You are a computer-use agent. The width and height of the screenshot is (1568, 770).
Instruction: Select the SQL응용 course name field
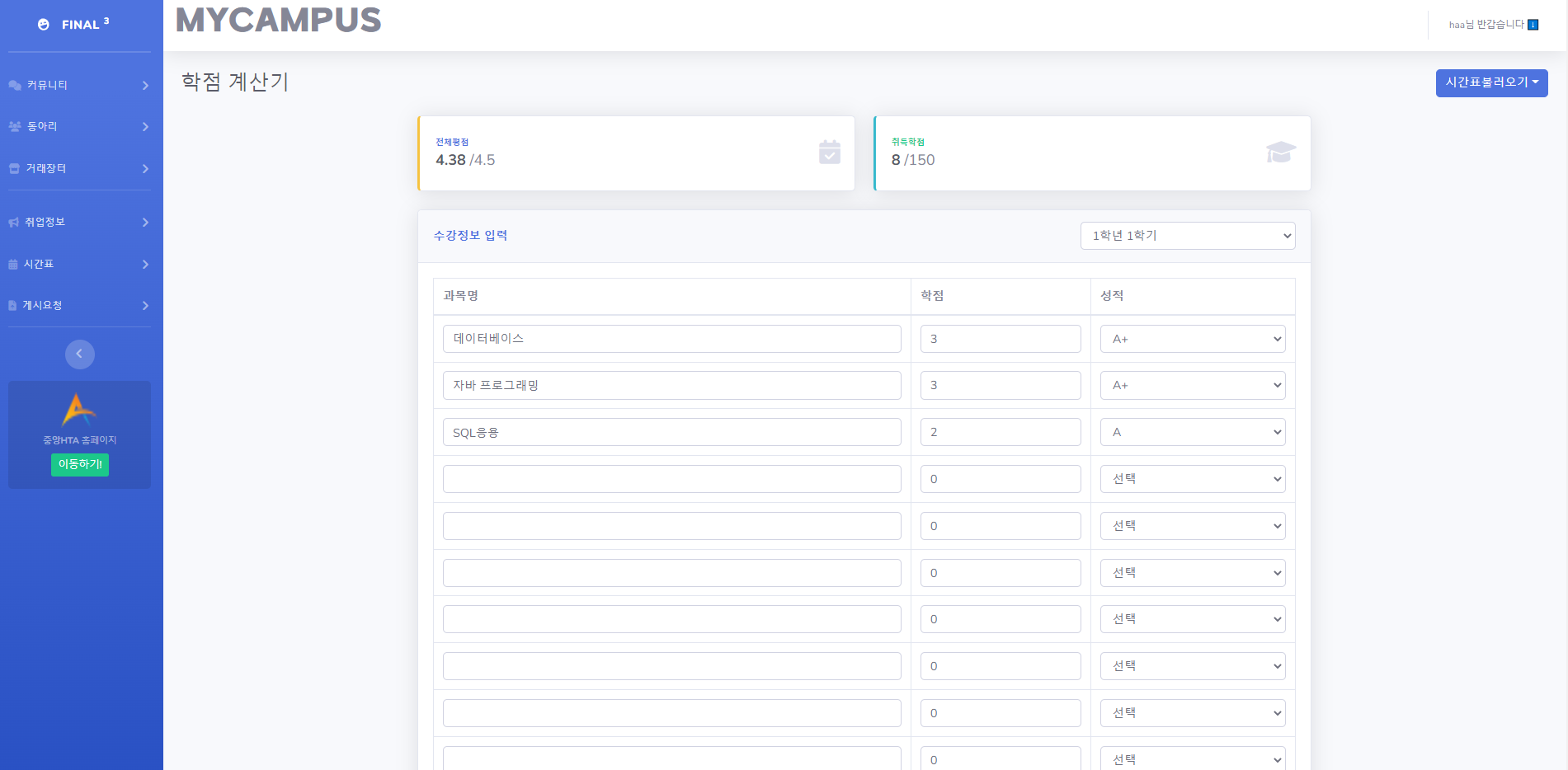(x=671, y=431)
